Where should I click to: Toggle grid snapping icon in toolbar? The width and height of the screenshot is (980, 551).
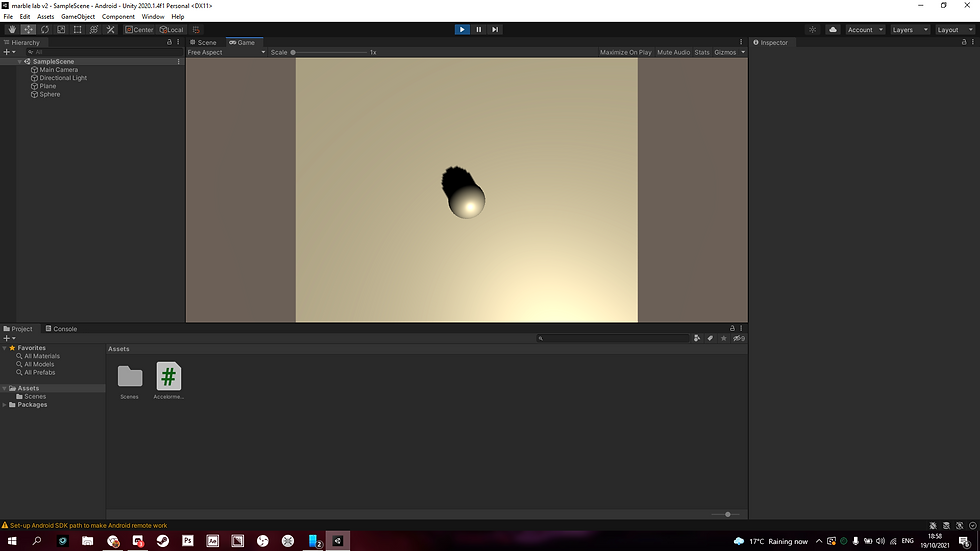pyautogui.click(x=196, y=29)
